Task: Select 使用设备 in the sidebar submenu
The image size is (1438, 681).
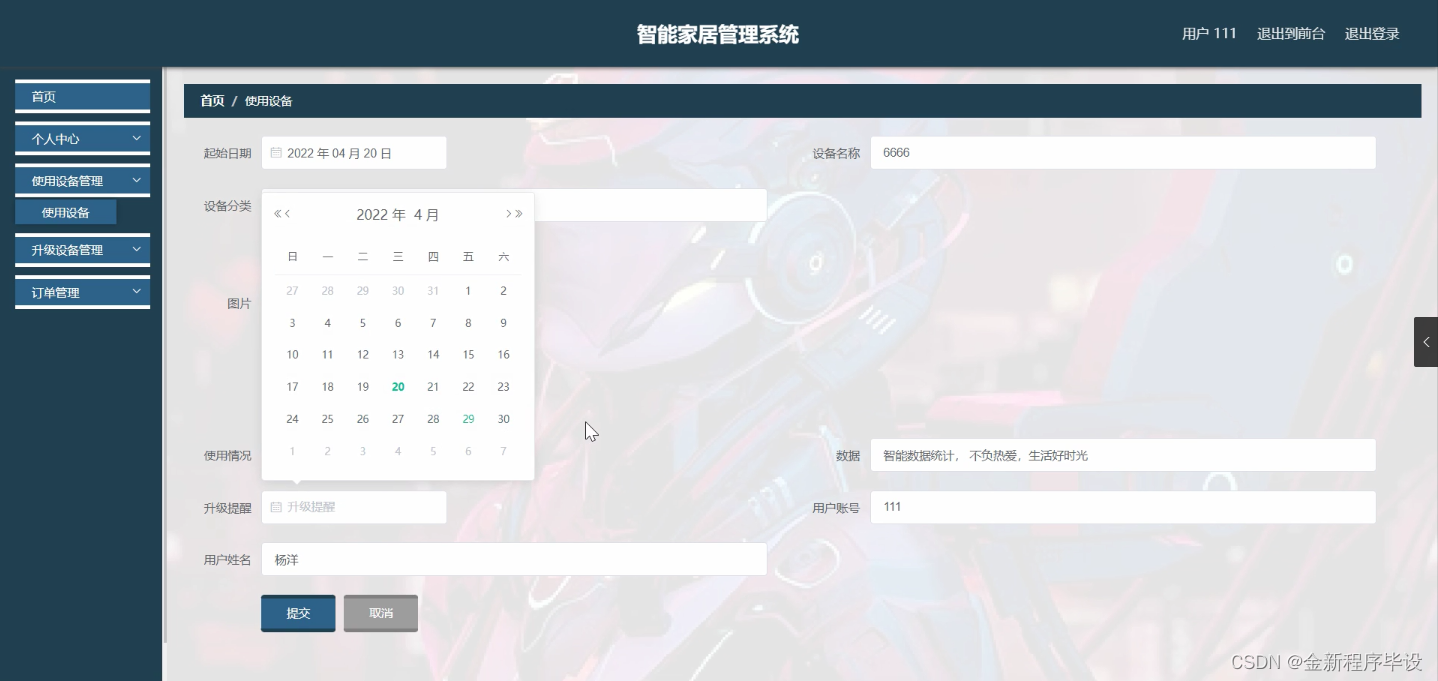Action: (65, 211)
